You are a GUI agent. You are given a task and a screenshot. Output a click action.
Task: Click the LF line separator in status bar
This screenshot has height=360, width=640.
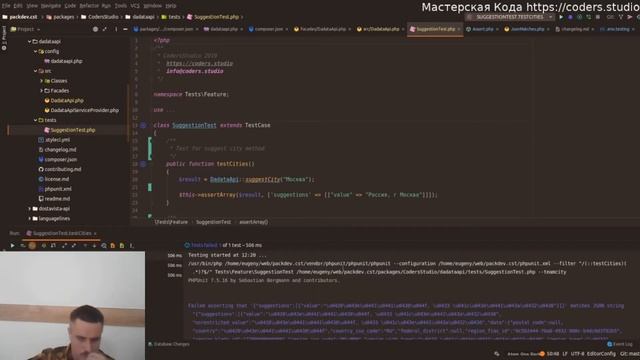(x=565, y=354)
